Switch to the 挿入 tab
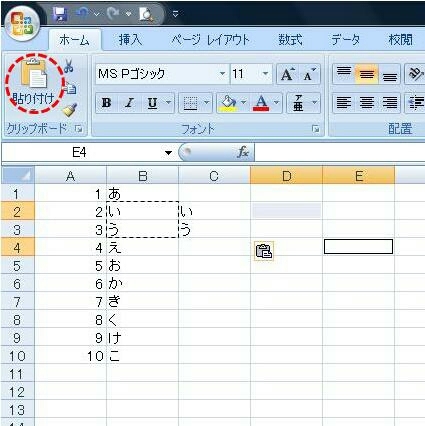Screen dimensions: 425x426 [130, 40]
